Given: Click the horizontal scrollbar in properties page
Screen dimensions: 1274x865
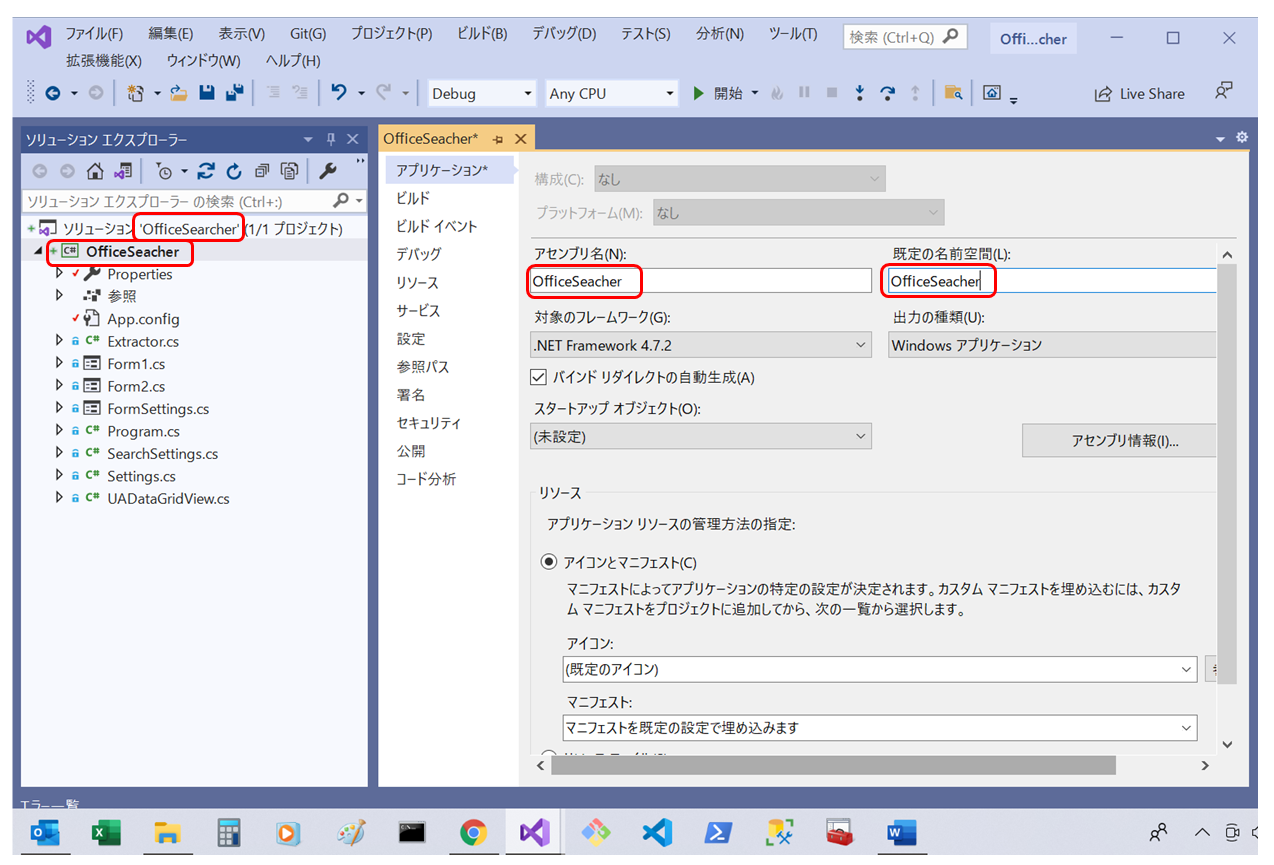Looking at the screenshot, I should (833, 765).
